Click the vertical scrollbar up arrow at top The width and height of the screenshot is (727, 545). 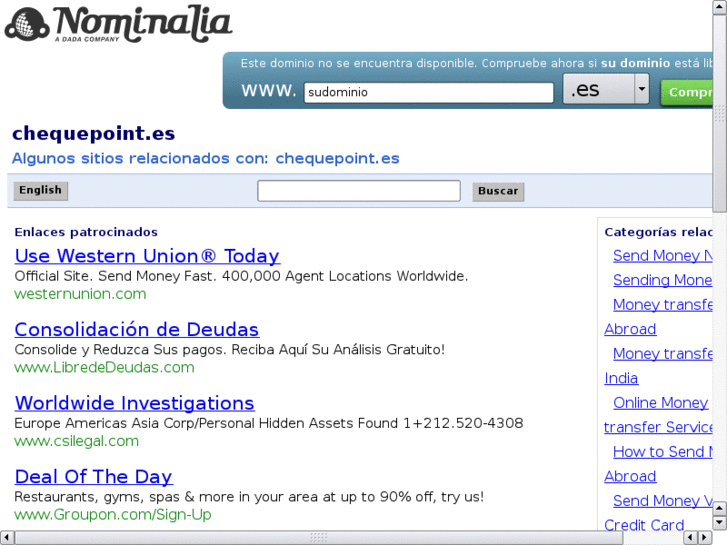click(720, 7)
